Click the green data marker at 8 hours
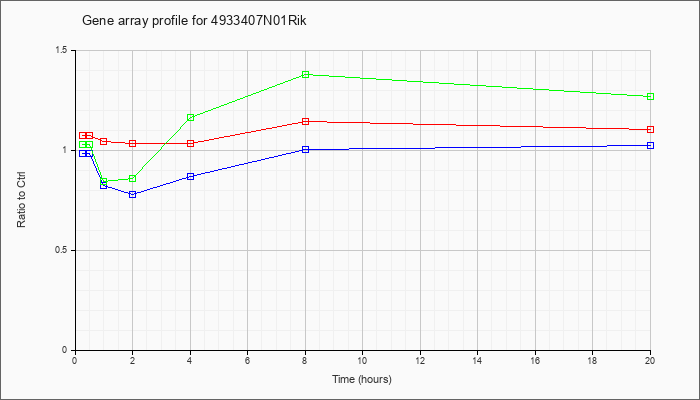 (305, 75)
